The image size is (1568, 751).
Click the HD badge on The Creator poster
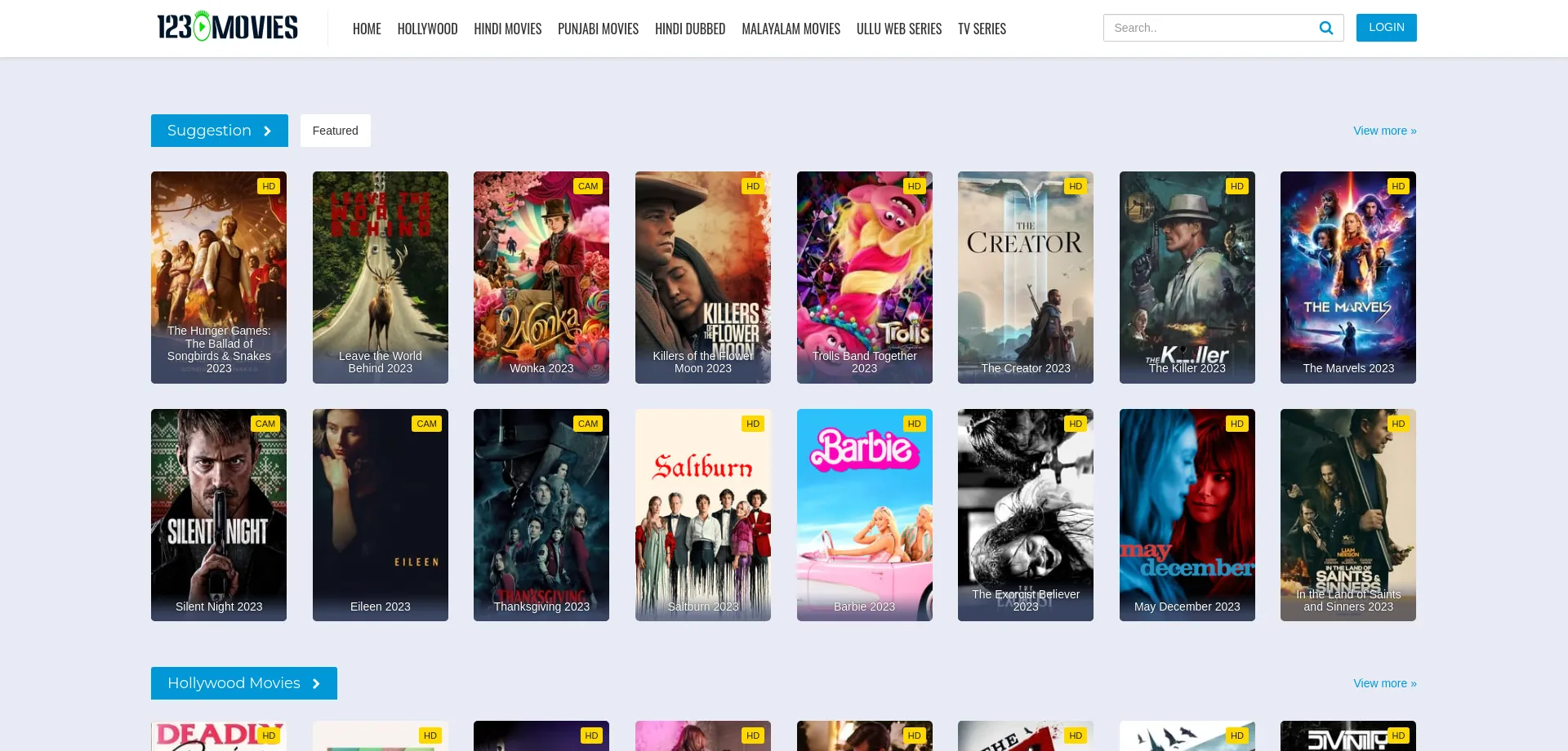[1076, 186]
